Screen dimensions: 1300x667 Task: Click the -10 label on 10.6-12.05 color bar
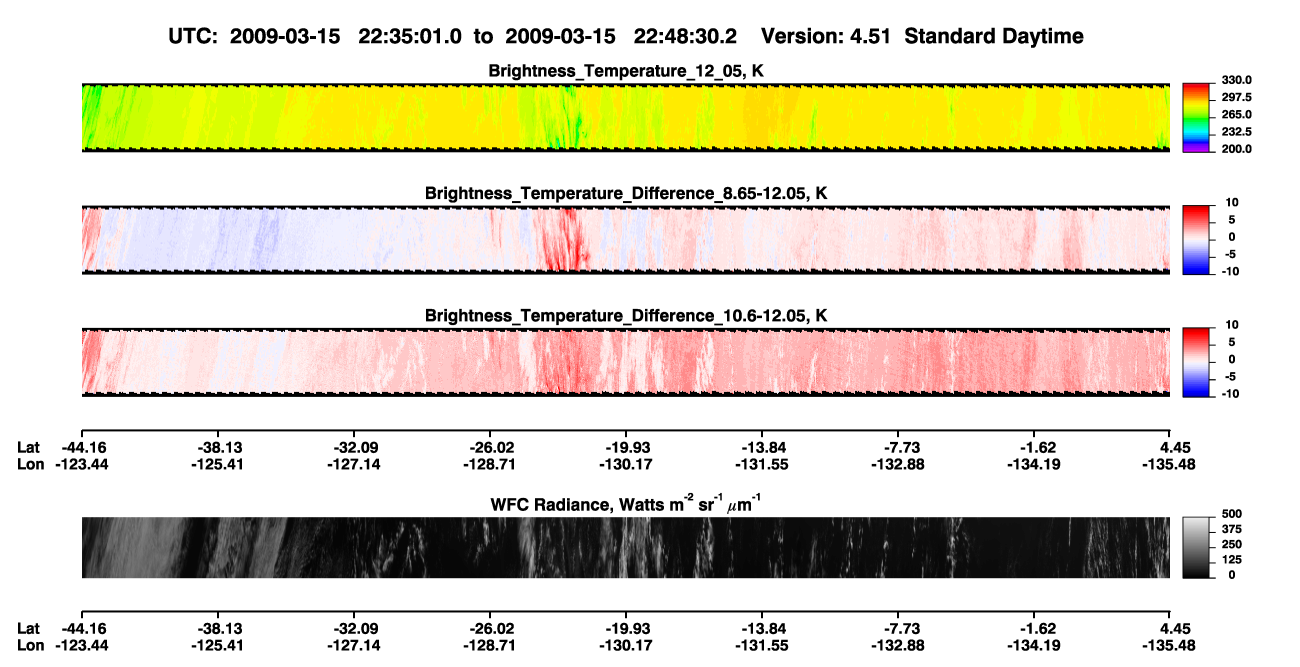coord(1229,394)
